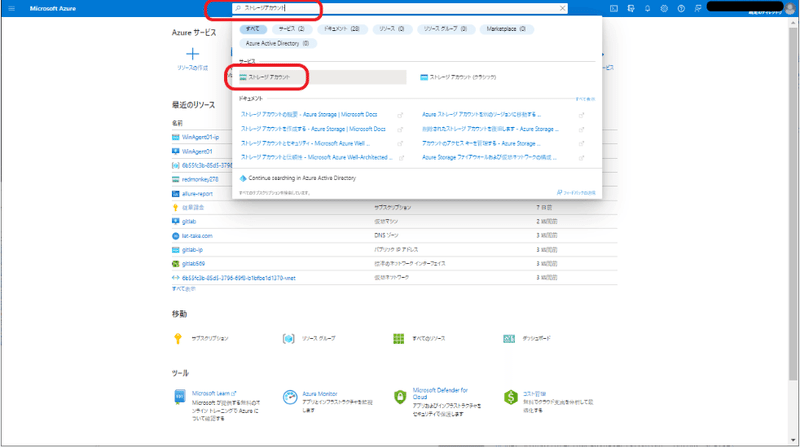Open コスト管理 tool link
The width and height of the screenshot is (800, 448).
(x=534, y=394)
